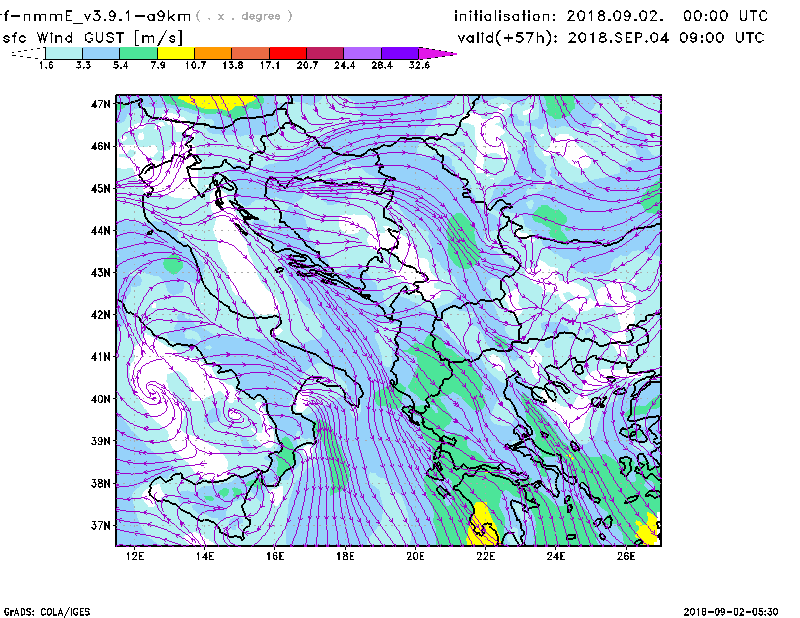Viewport: 800px width, 618px height.
Task: Click the 26E longitude label
Action: [626, 556]
